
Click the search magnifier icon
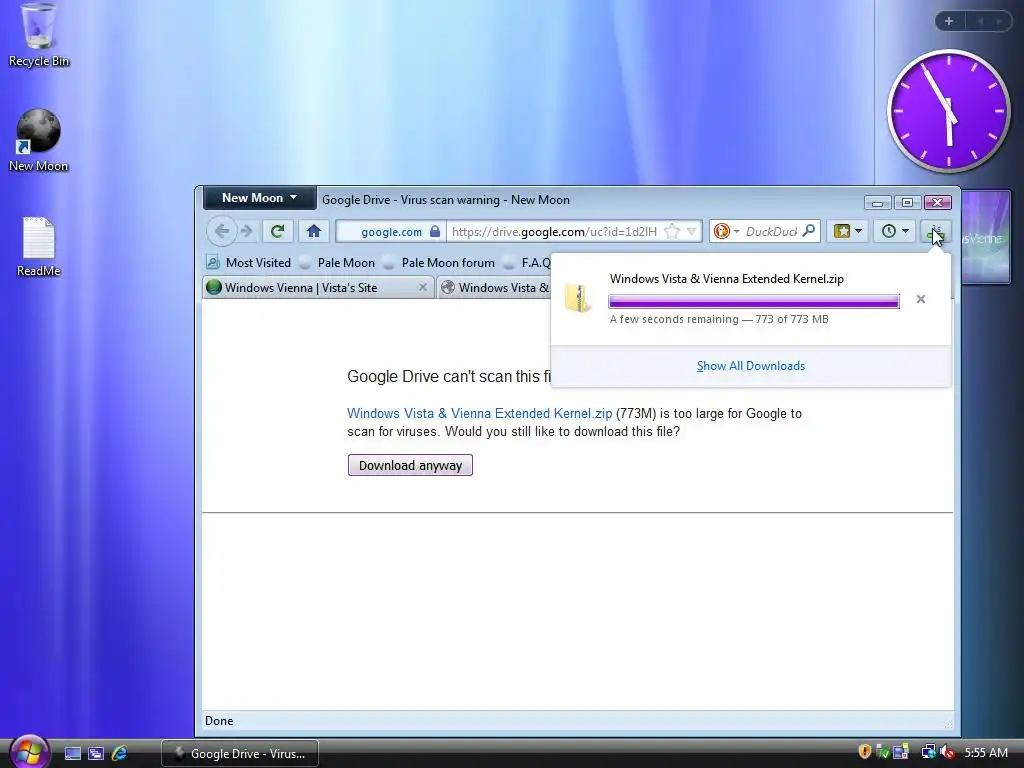tap(808, 231)
